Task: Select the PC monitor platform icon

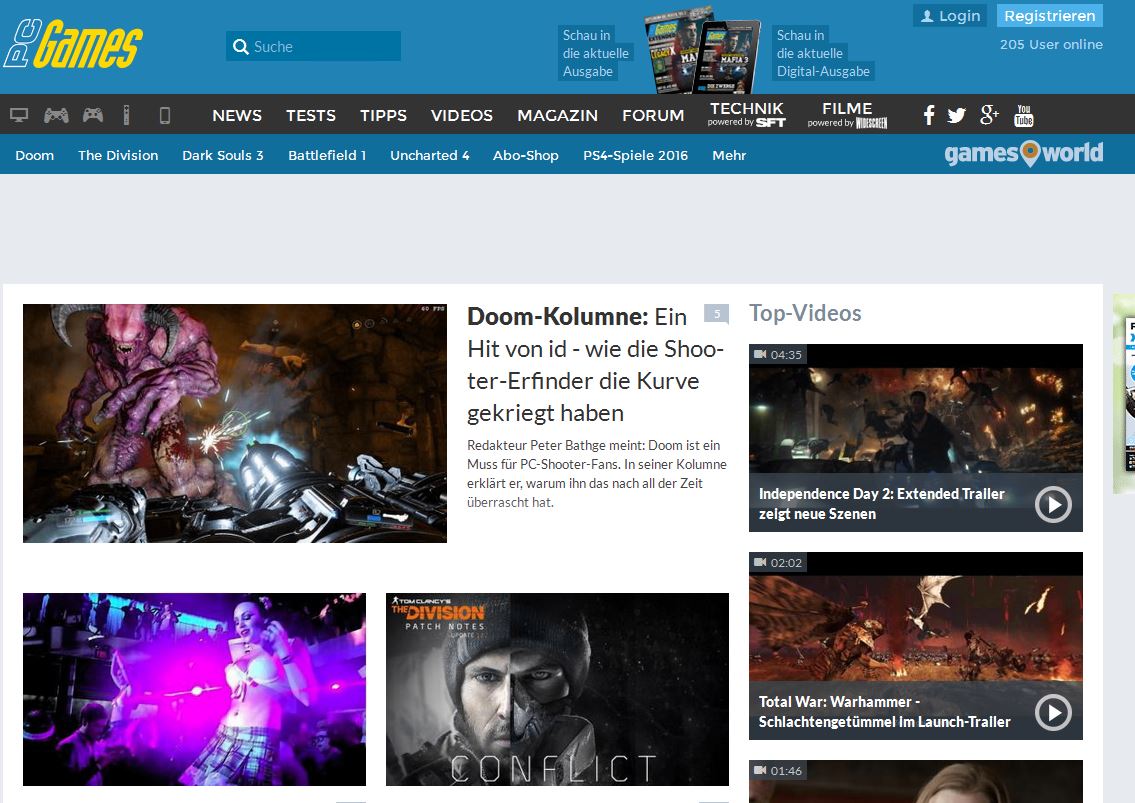Action: pyautogui.click(x=19, y=114)
